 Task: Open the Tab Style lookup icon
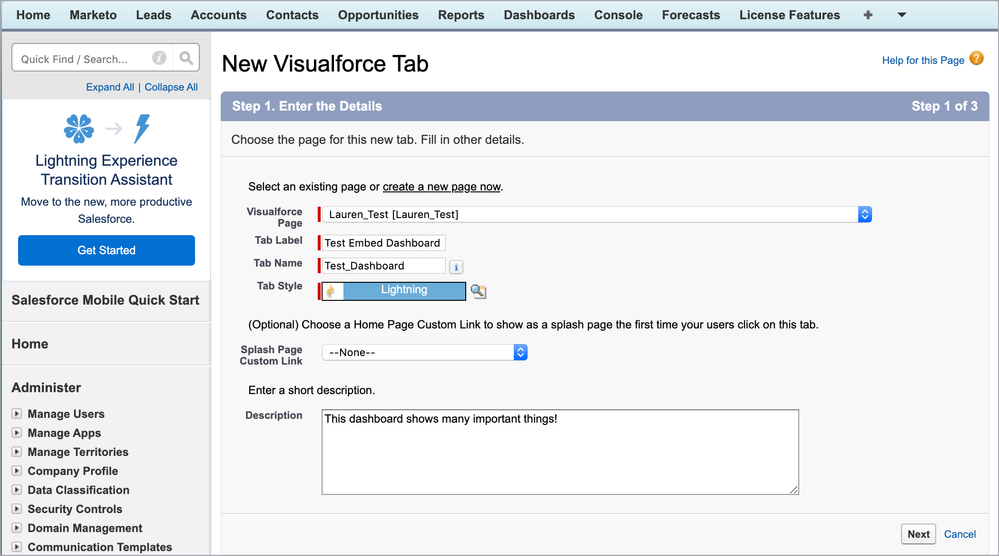coord(478,292)
